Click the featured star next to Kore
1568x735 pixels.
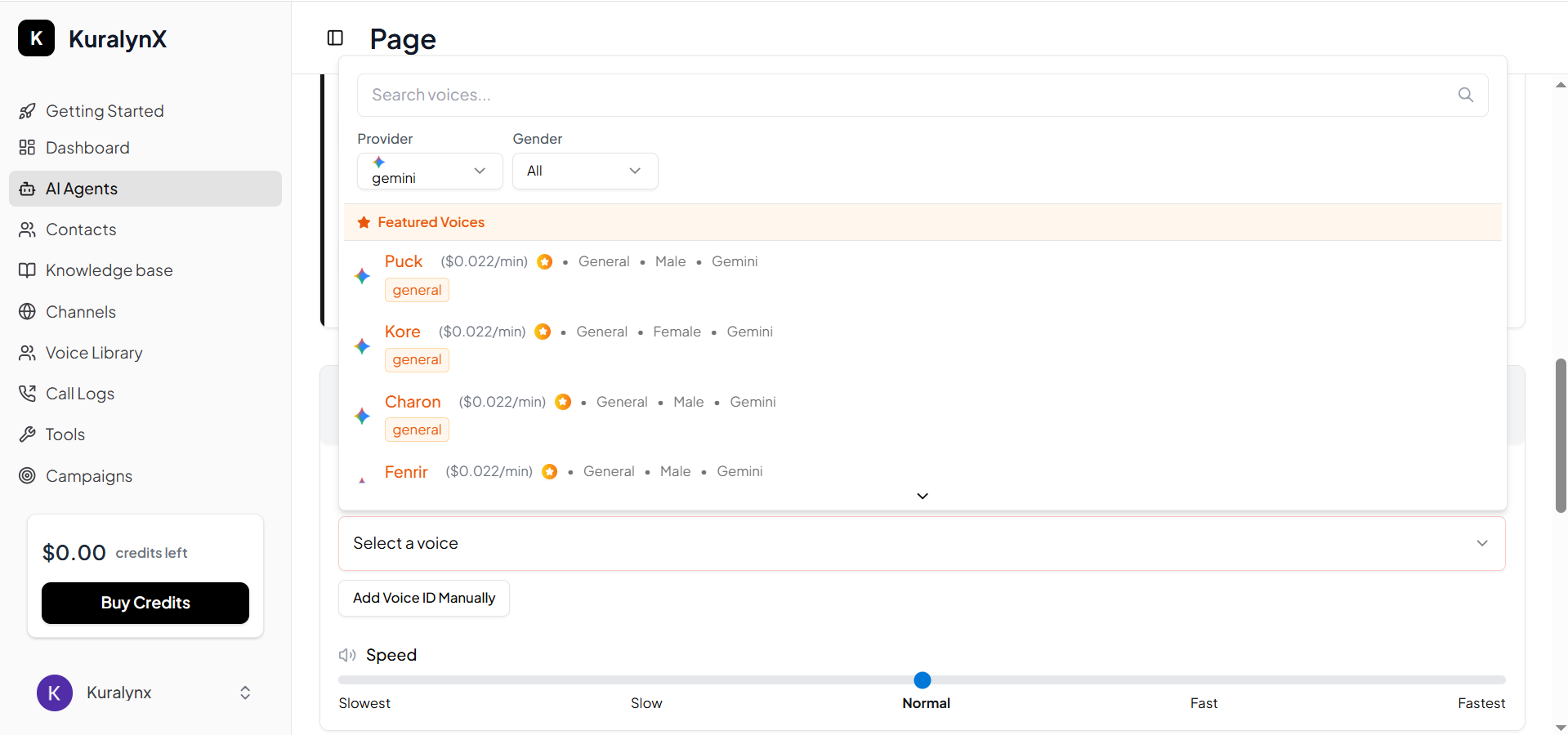[x=542, y=332]
